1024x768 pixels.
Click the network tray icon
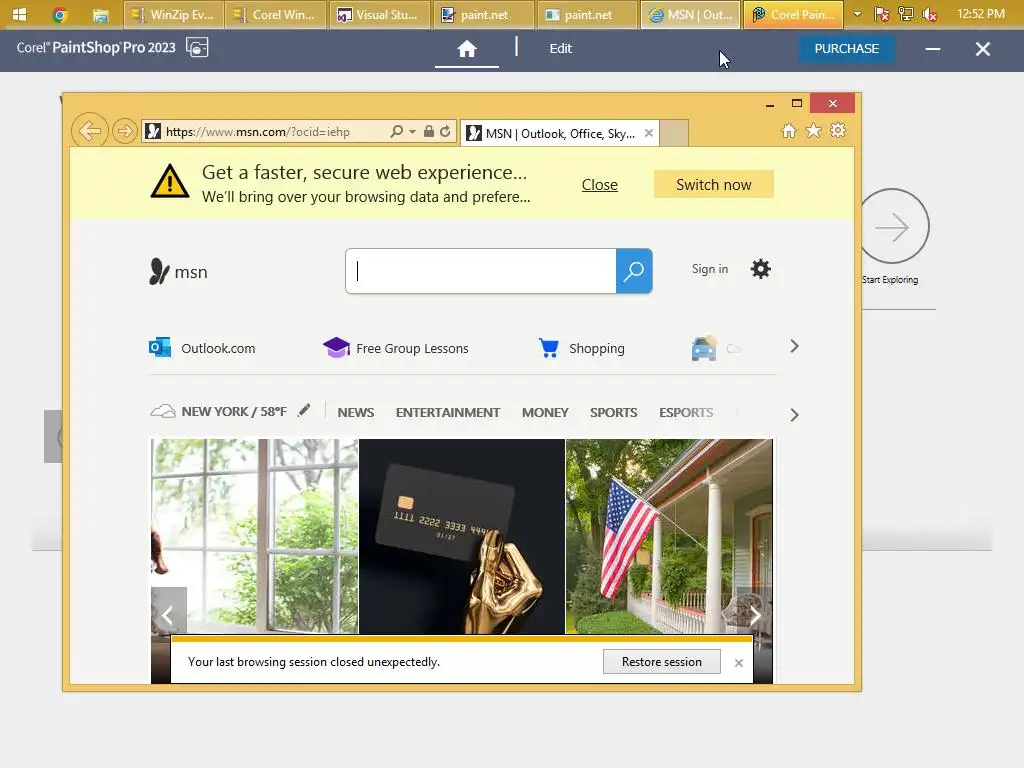(x=906, y=14)
